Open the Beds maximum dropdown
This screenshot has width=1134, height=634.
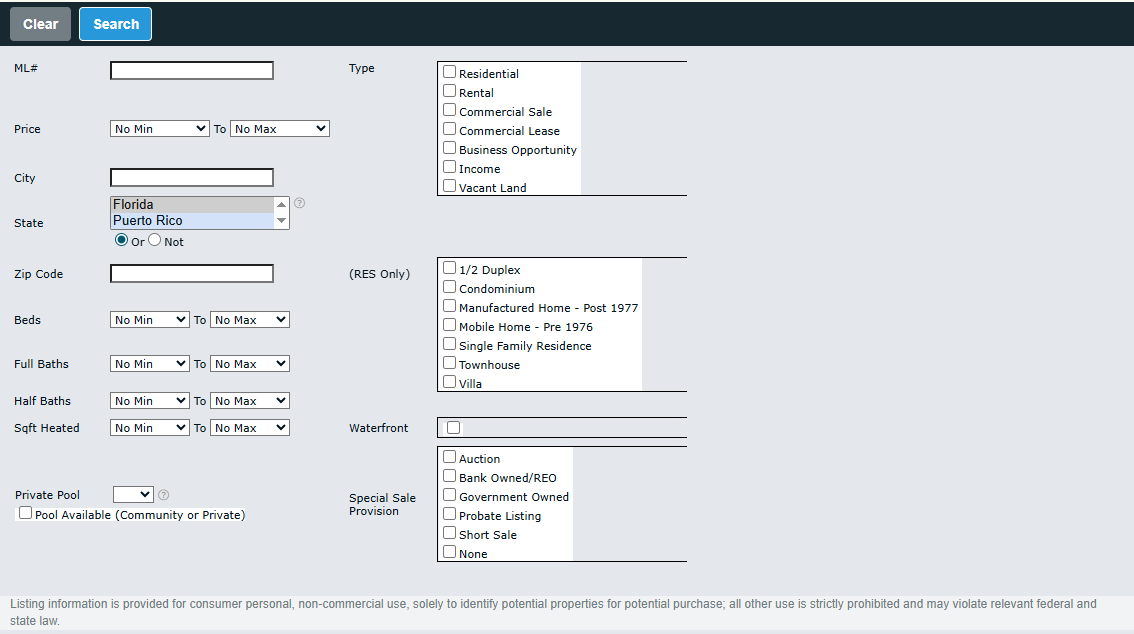[249, 320]
